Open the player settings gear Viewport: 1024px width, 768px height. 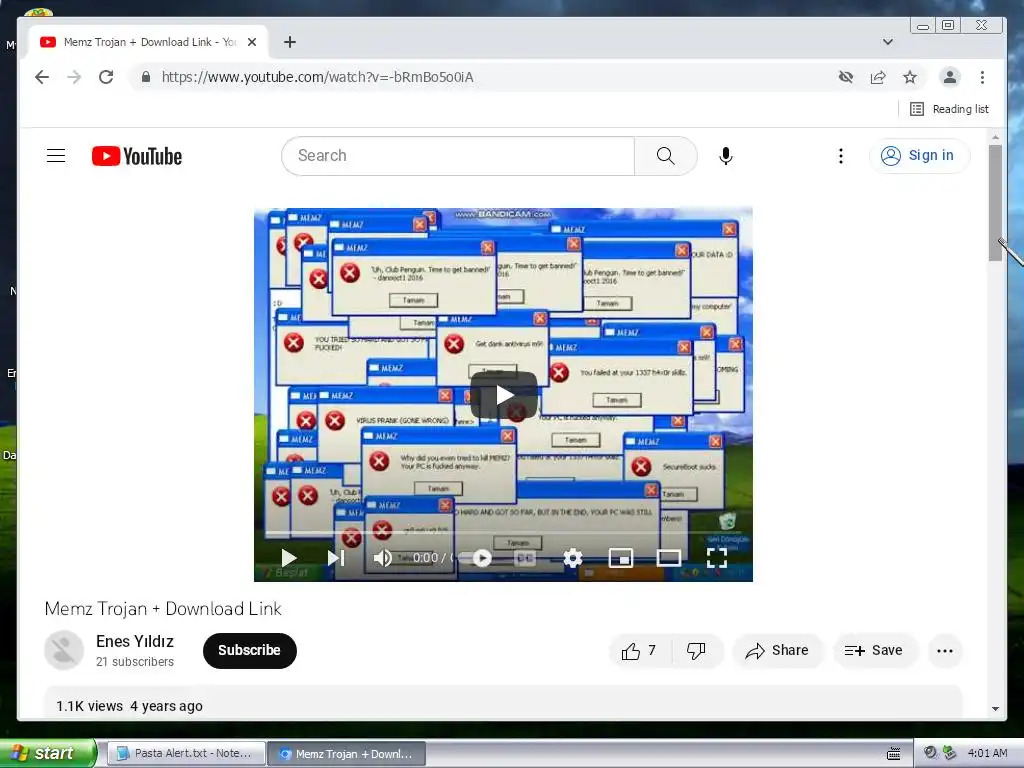pos(573,558)
